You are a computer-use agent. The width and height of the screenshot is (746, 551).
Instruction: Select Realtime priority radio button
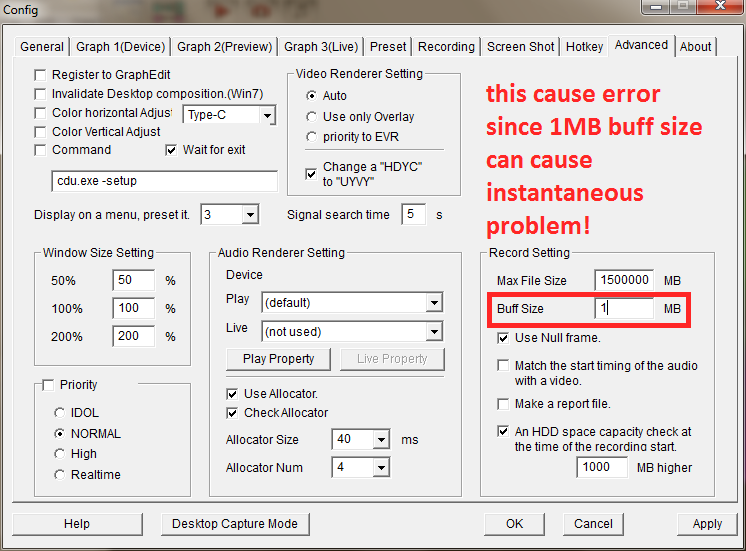(59, 474)
